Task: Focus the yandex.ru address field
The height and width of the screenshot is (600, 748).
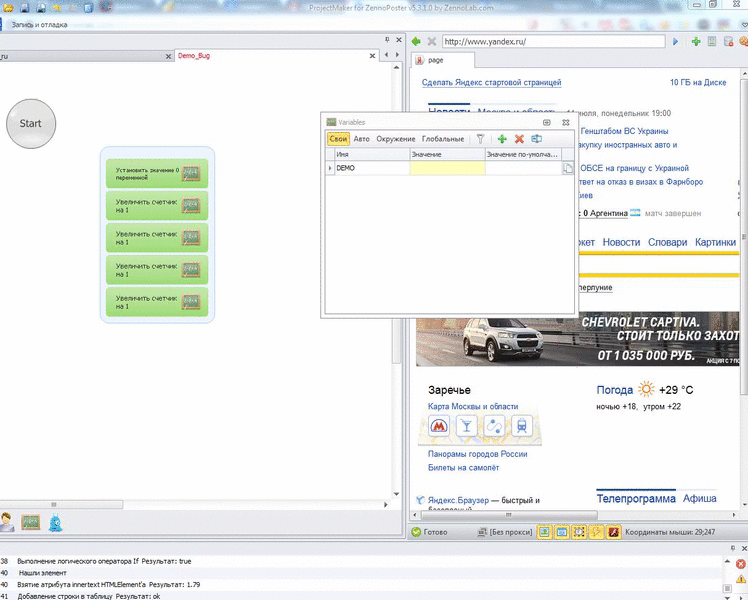Action: [553, 41]
